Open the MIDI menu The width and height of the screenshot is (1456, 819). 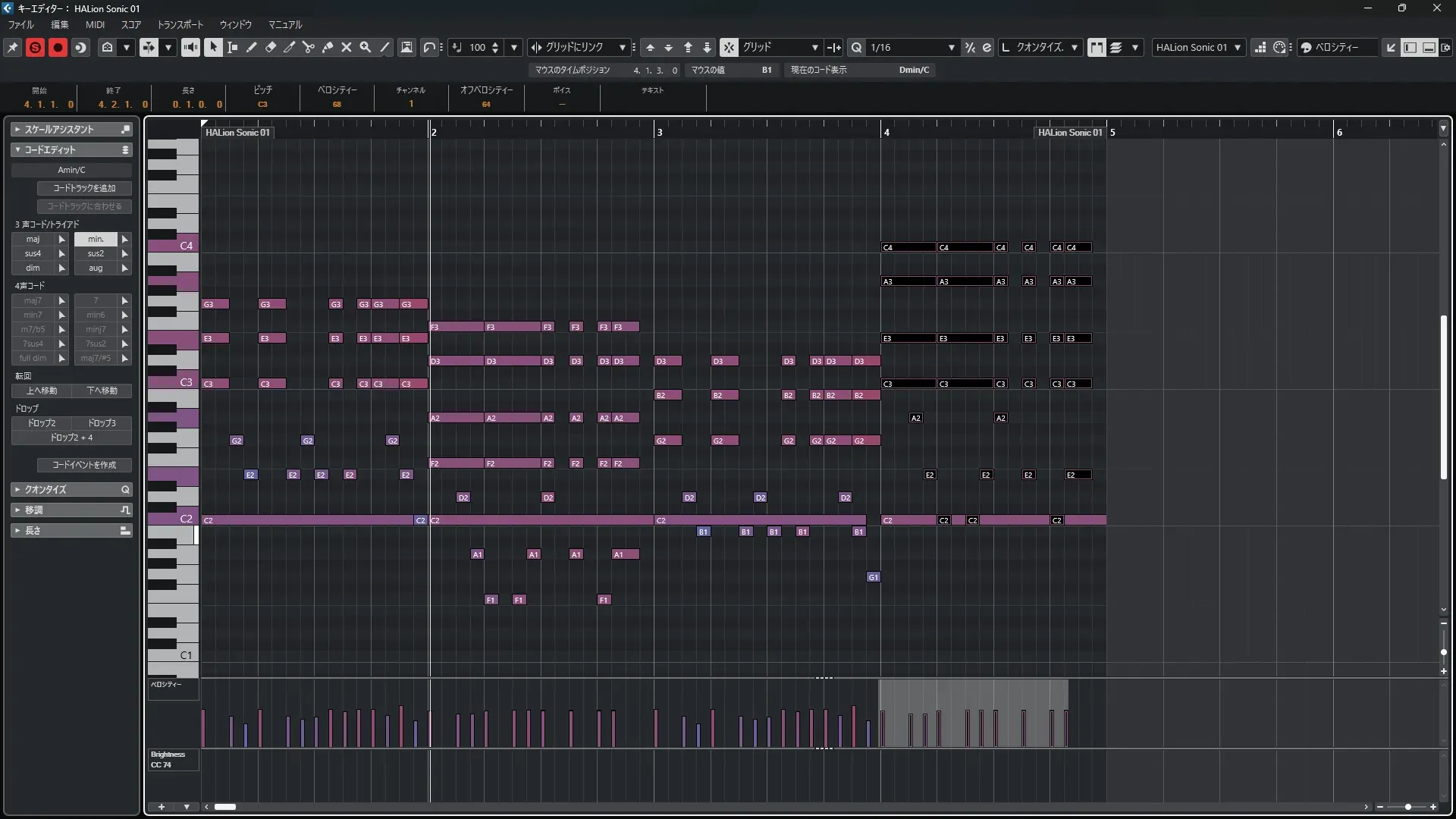pyautogui.click(x=95, y=24)
